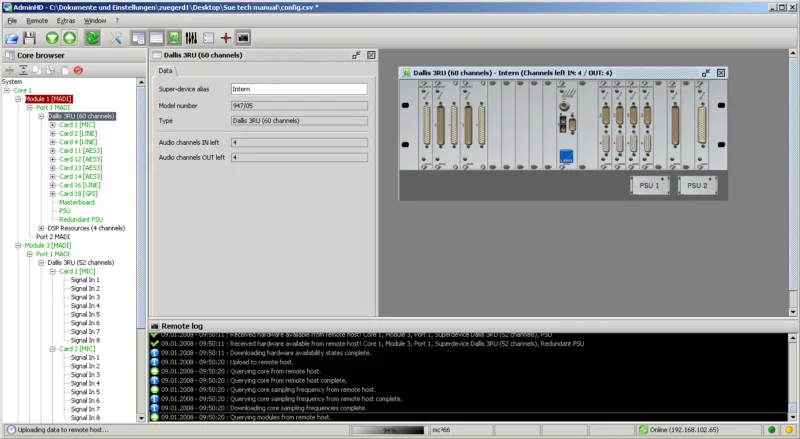Click the collapse tree icon in Core browser

pyautogui.click(x=23, y=70)
